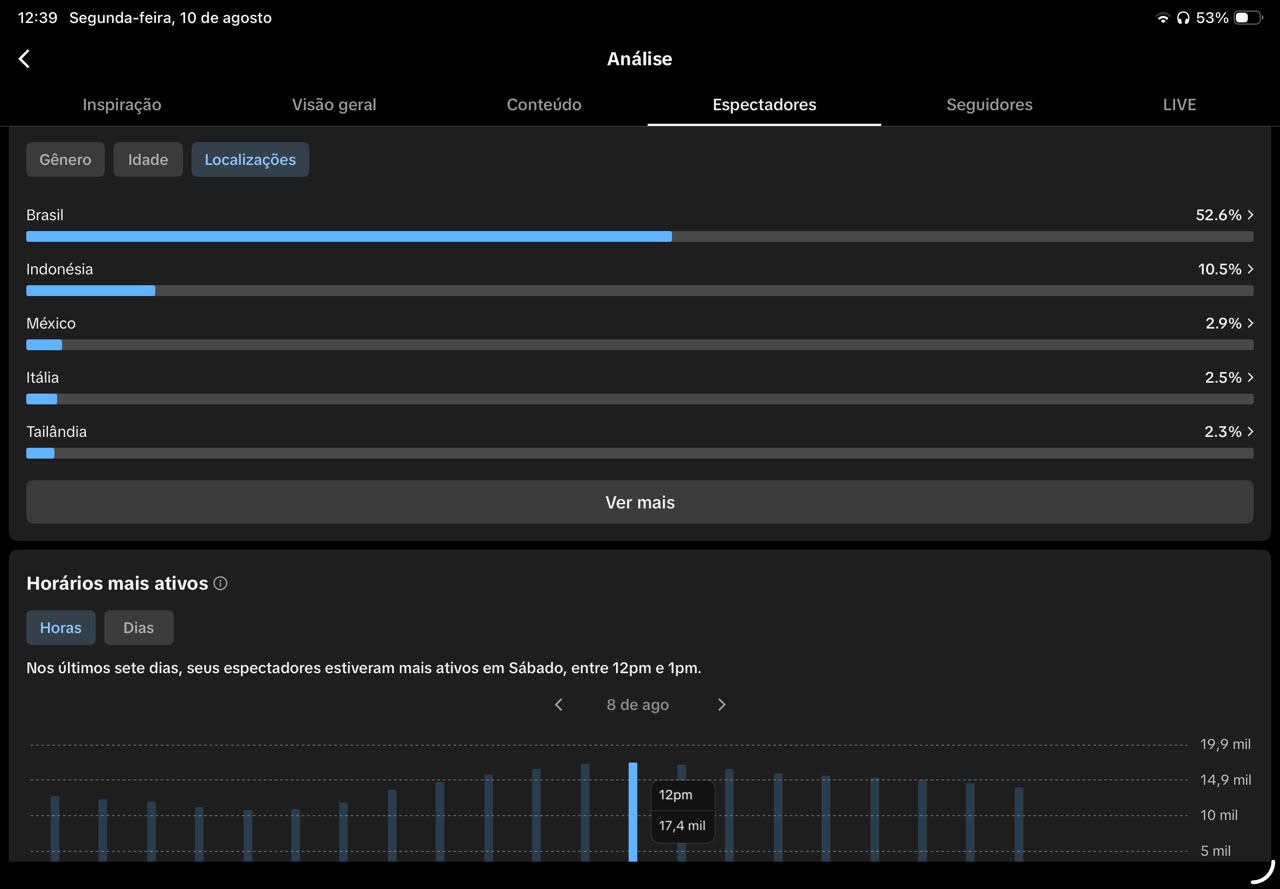Image resolution: width=1280 pixels, height=889 pixels.
Task: Tap the Brasil country label
Action: (x=45, y=215)
